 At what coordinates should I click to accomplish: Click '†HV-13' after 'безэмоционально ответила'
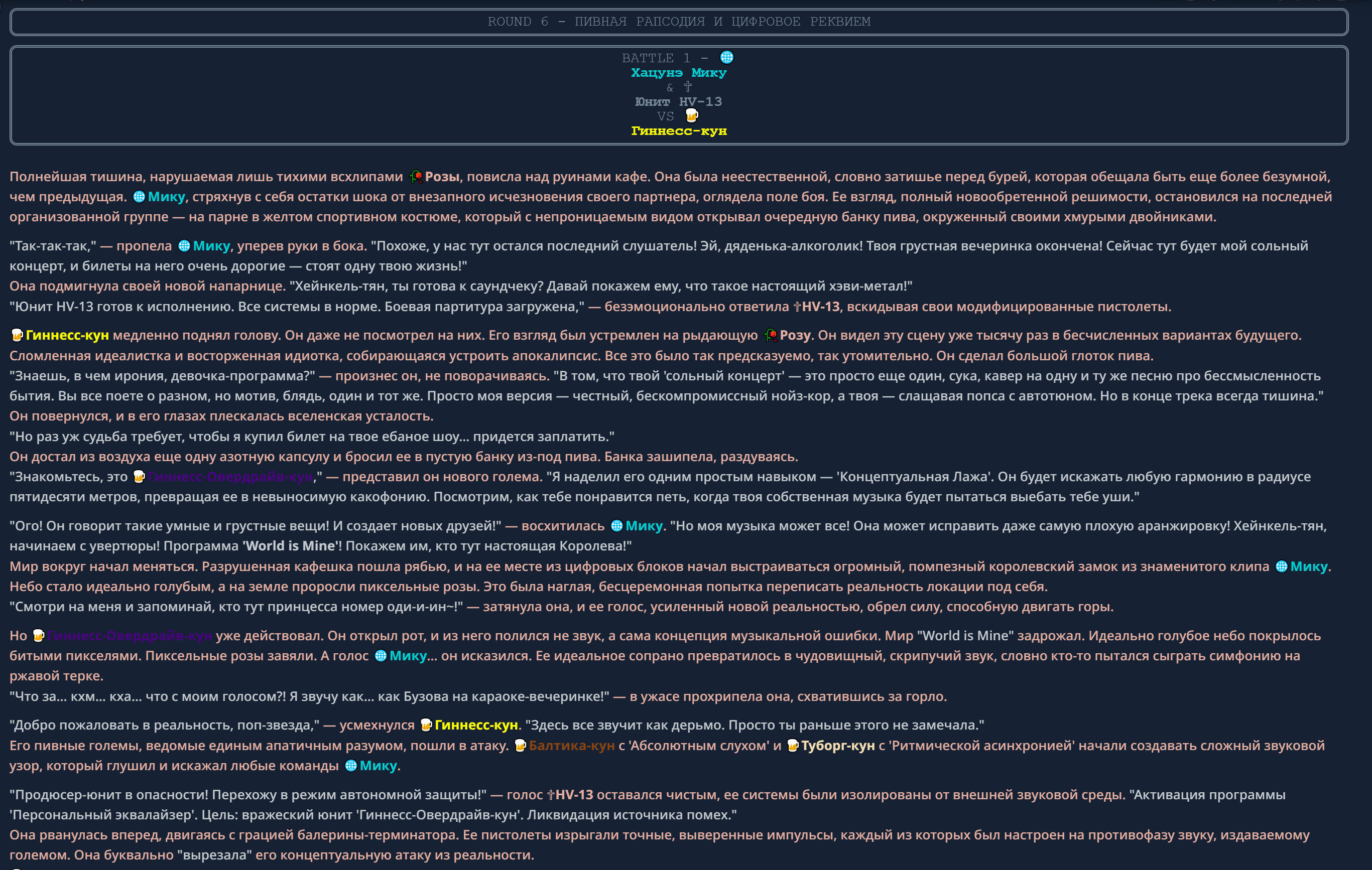pyautogui.click(x=816, y=307)
